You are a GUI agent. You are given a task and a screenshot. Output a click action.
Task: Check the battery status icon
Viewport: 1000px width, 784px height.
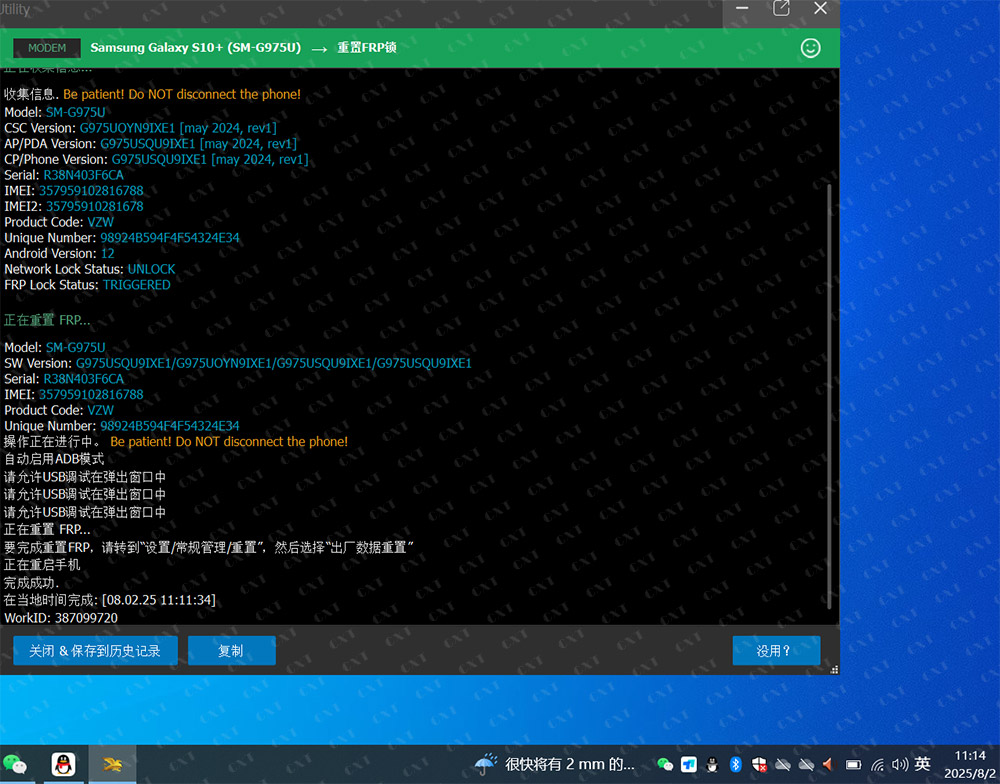coord(853,764)
